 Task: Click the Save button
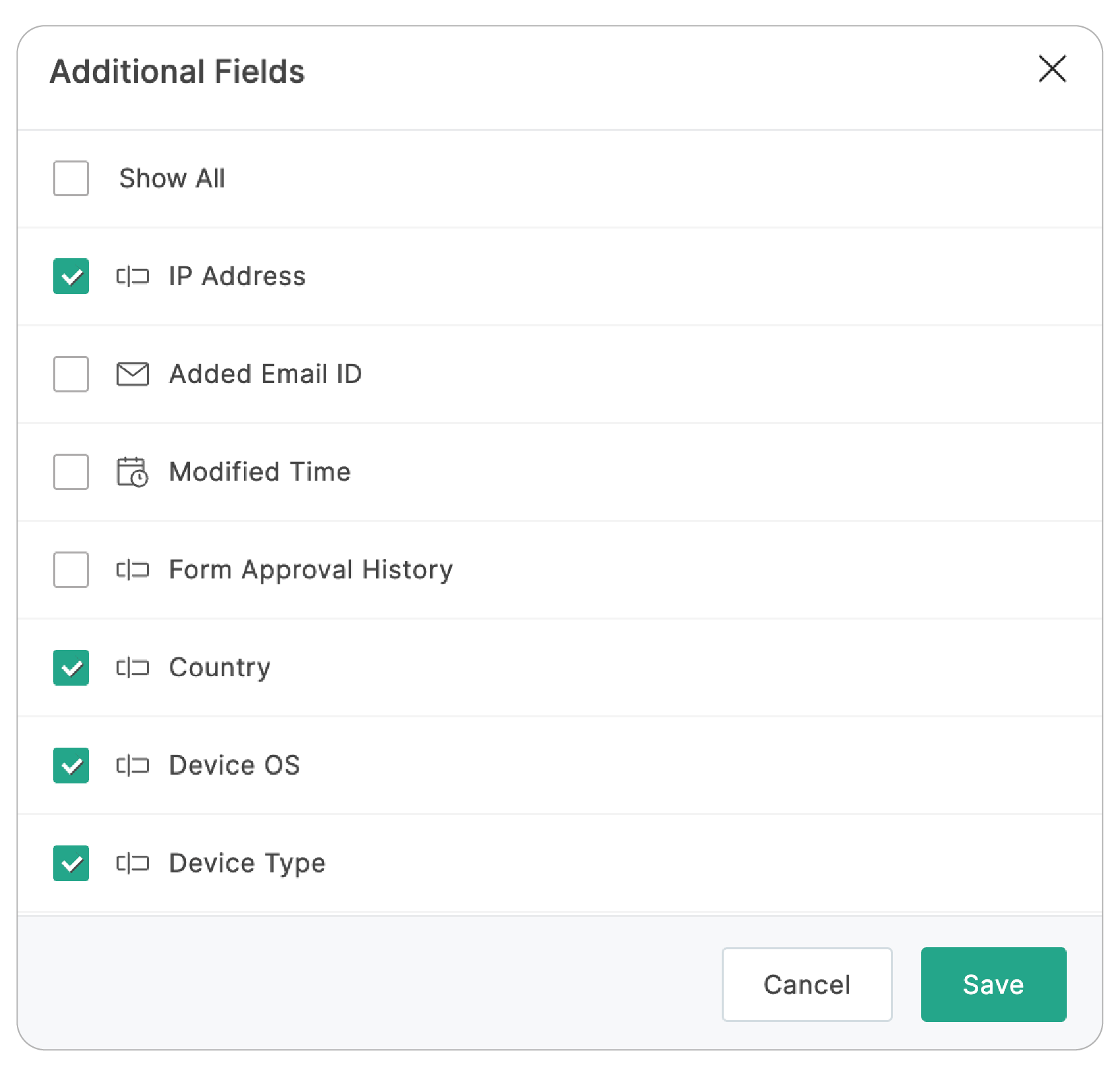click(993, 984)
